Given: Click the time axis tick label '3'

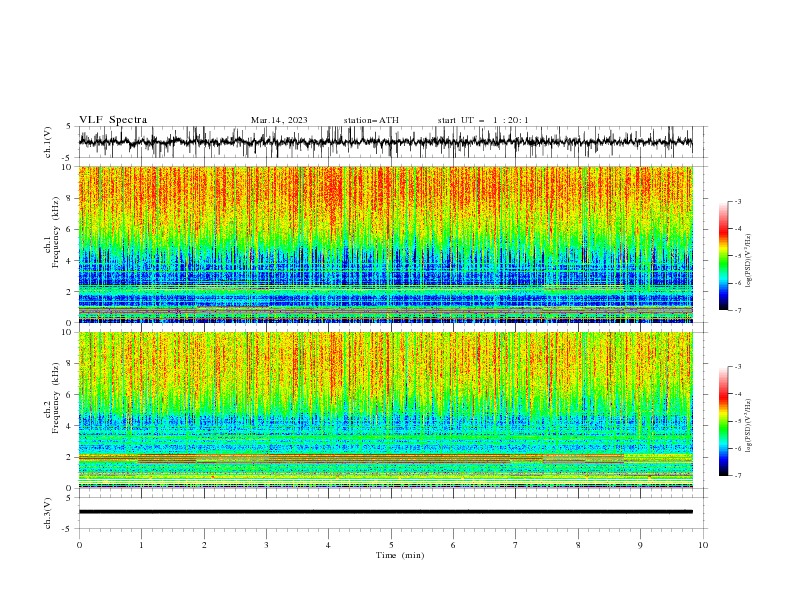Looking at the screenshot, I should (266, 545).
